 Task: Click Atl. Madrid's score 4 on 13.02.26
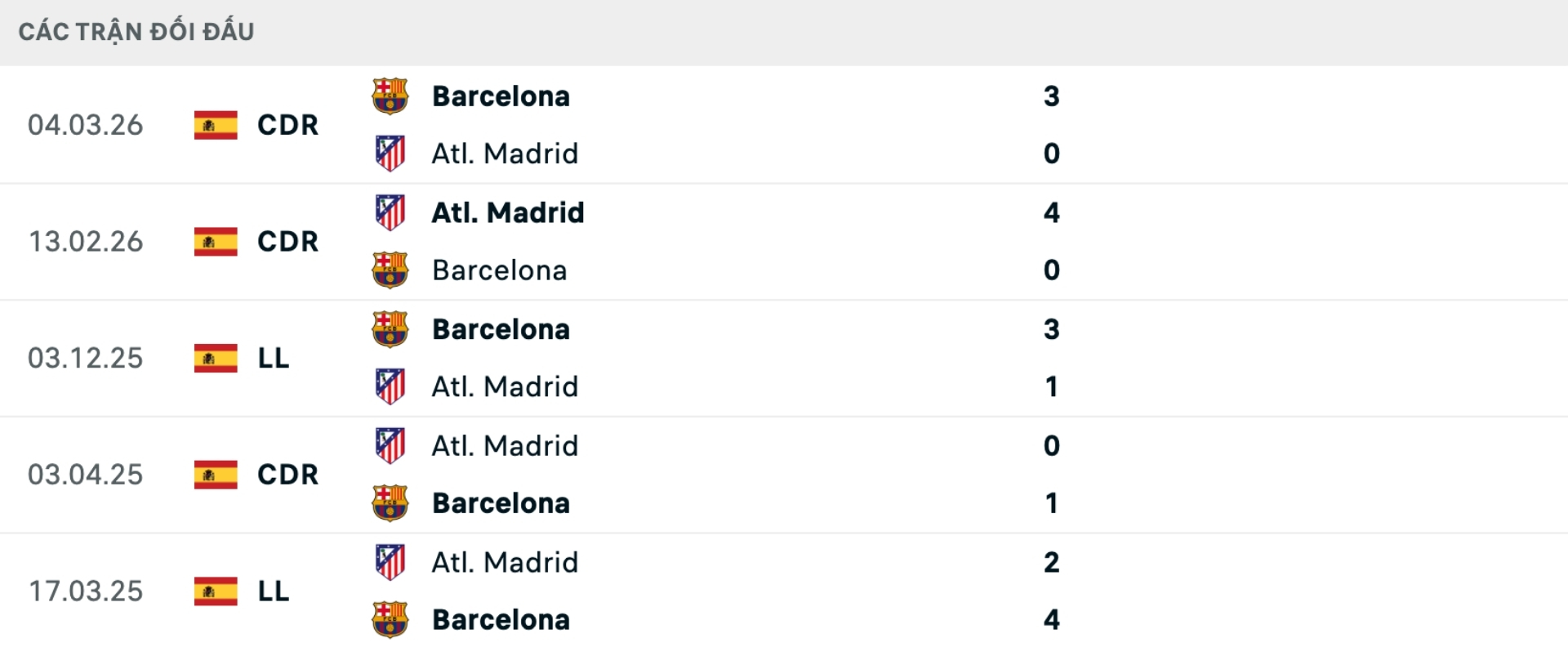[1051, 212]
